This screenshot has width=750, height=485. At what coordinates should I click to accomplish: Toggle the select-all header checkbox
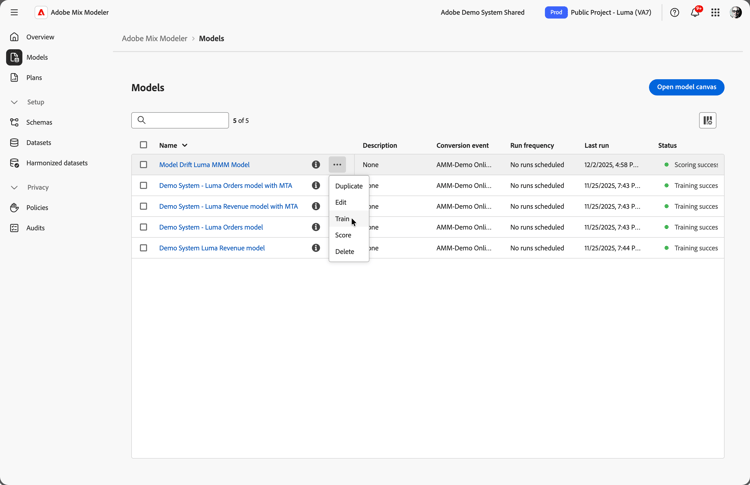pos(143,145)
